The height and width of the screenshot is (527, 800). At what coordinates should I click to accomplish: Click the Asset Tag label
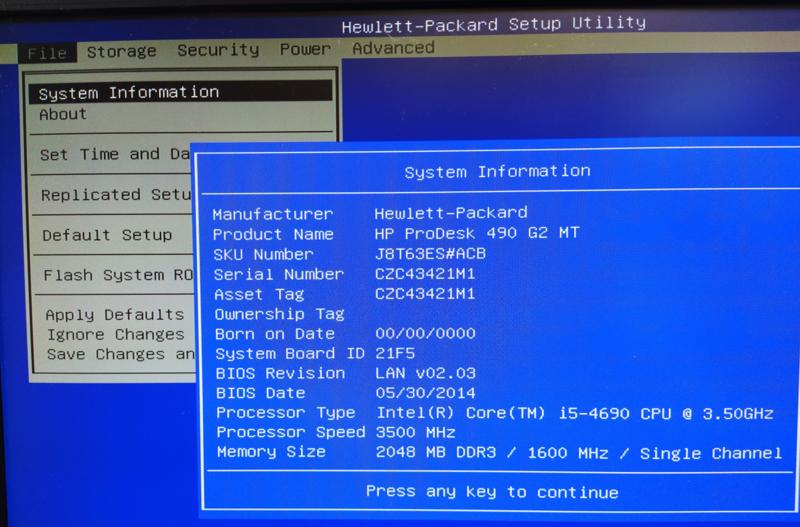(259, 294)
